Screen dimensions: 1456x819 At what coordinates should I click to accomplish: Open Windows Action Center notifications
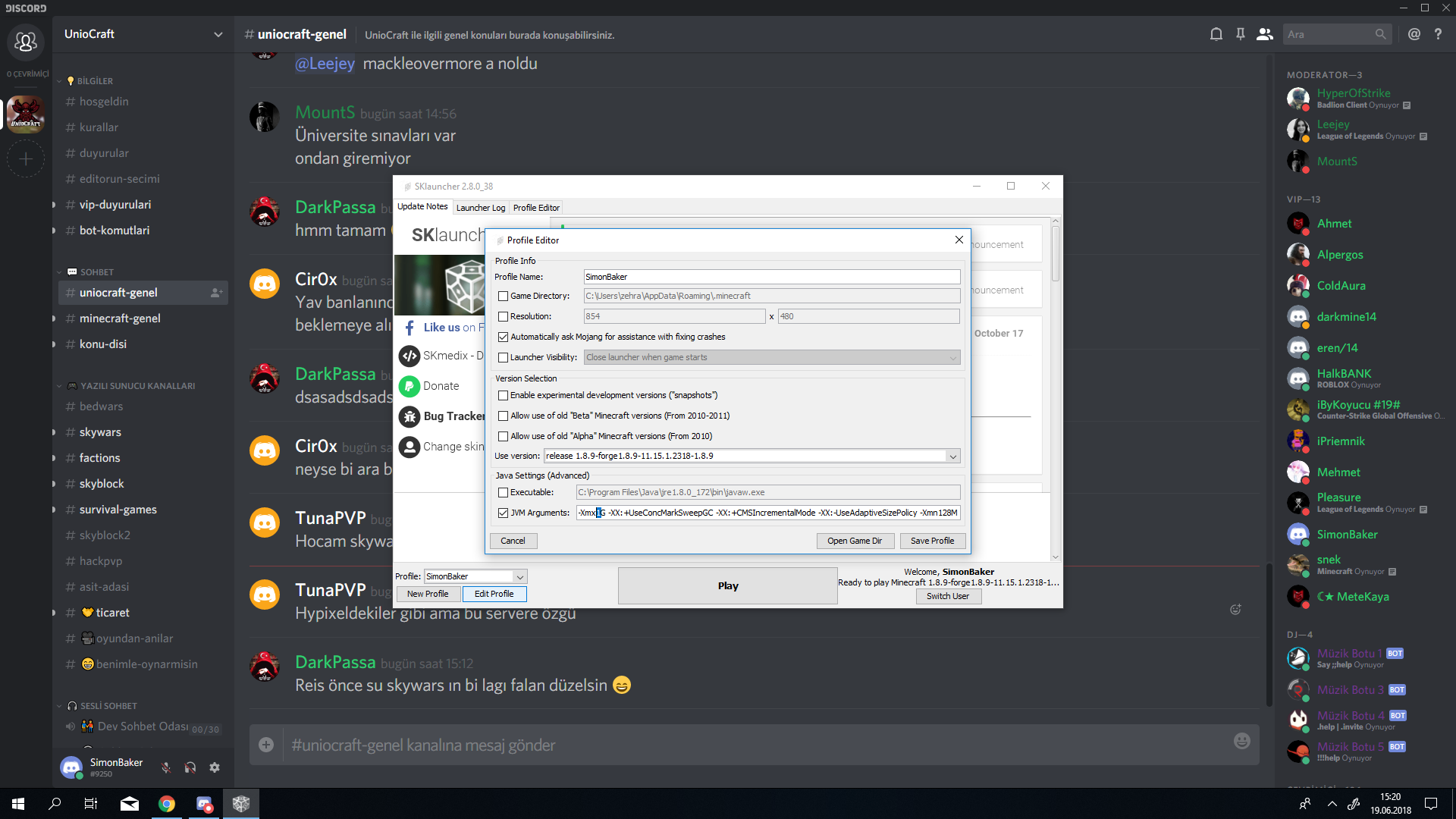[x=1431, y=804]
